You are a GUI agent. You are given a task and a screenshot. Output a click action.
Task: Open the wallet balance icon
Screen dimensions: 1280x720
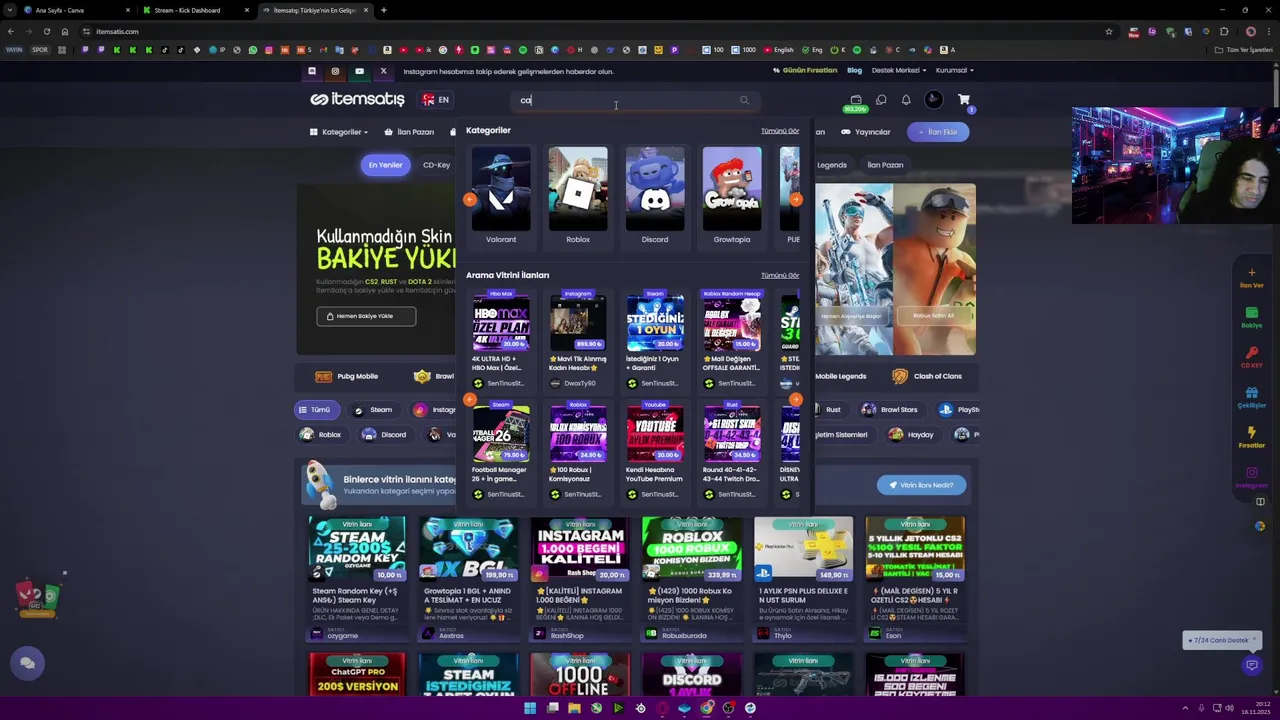pyautogui.click(x=855, y=100)
